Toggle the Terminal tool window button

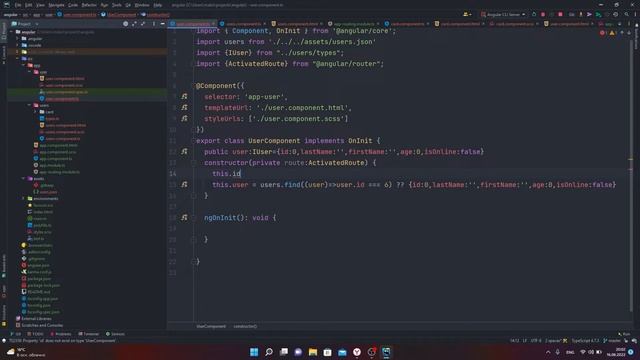(x=89, y=334)
